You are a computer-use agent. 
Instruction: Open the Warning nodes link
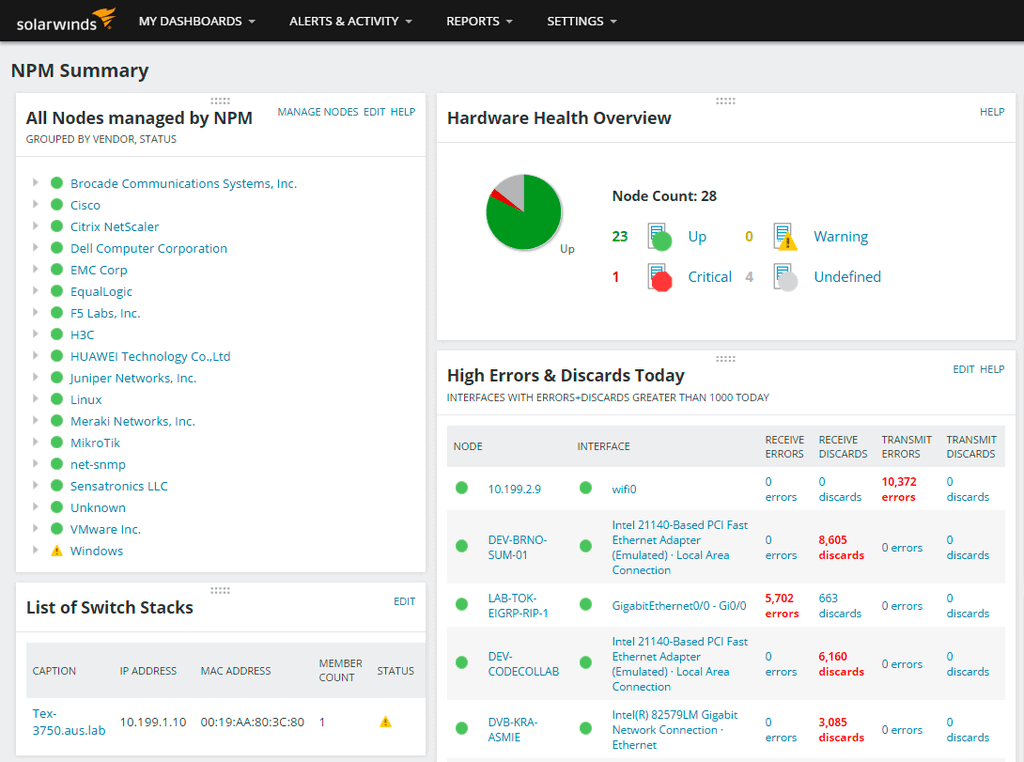(840, 236)
